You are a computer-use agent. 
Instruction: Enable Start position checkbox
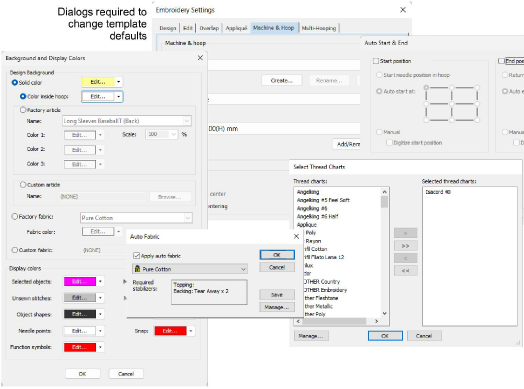tap(376, 61)
